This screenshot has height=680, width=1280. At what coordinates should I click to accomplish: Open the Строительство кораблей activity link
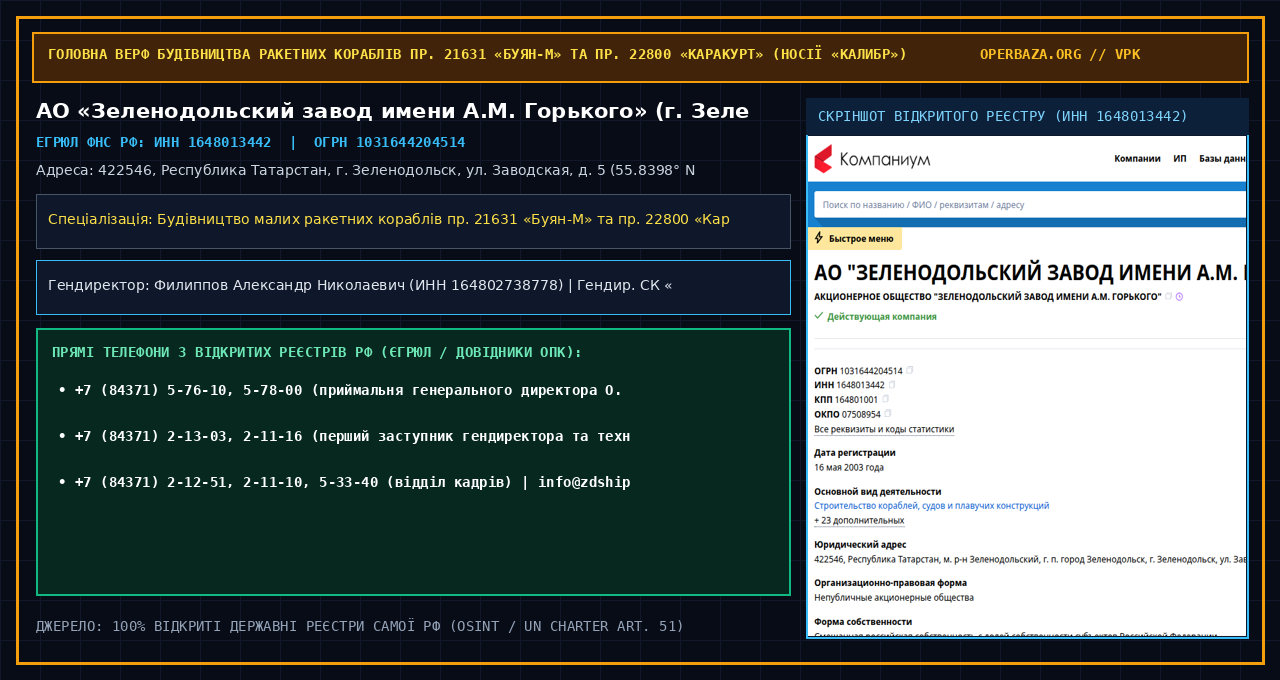coord(932,506)
